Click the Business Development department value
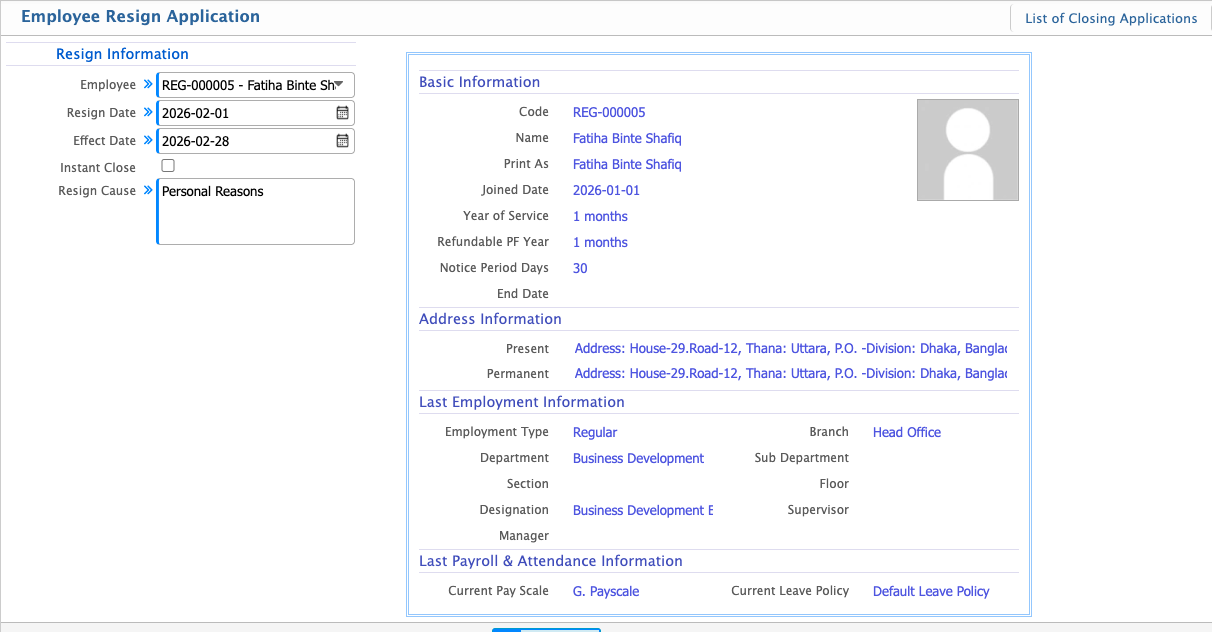Image resolution: width=1212 pixels, height=632 pixels. pos(638,458)
